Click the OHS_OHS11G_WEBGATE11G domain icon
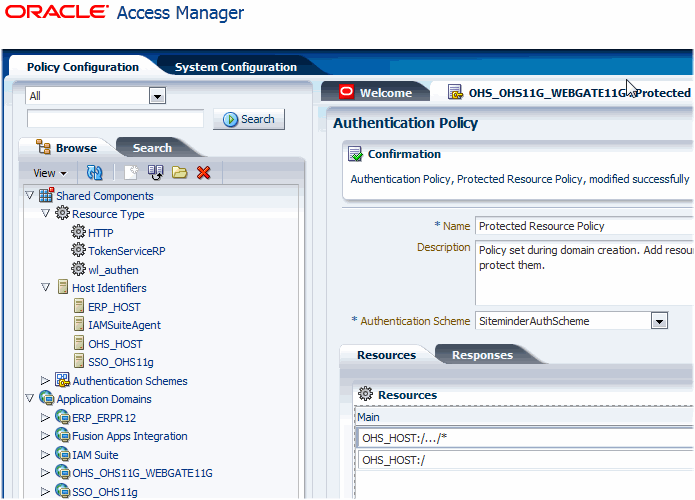This screenshot has width=695, height=500. tap(62, 472)
